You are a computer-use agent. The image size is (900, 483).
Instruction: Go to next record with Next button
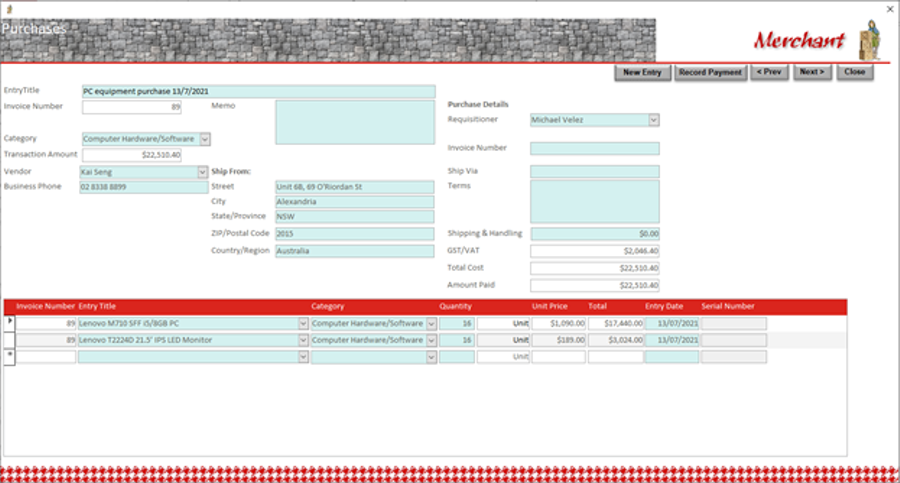click(x=812, y=72)
